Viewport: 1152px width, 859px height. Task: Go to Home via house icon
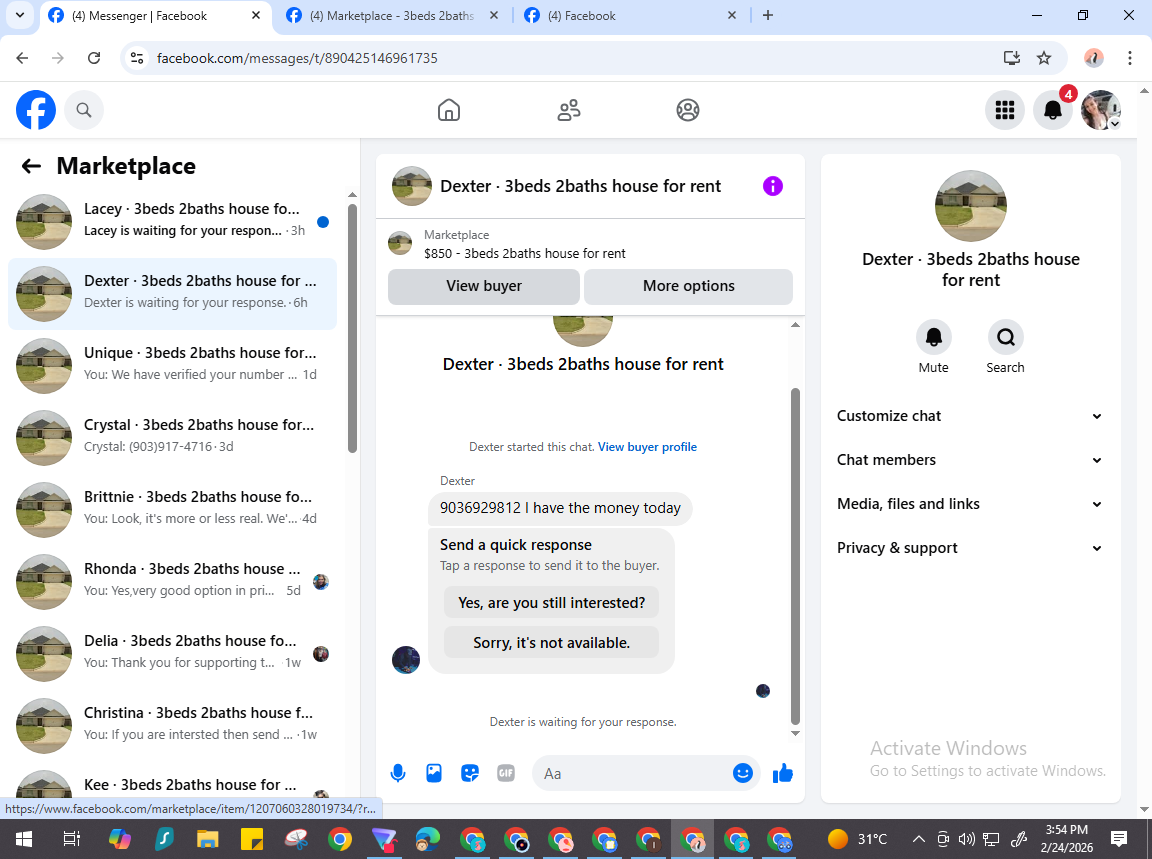pos(449,110)
